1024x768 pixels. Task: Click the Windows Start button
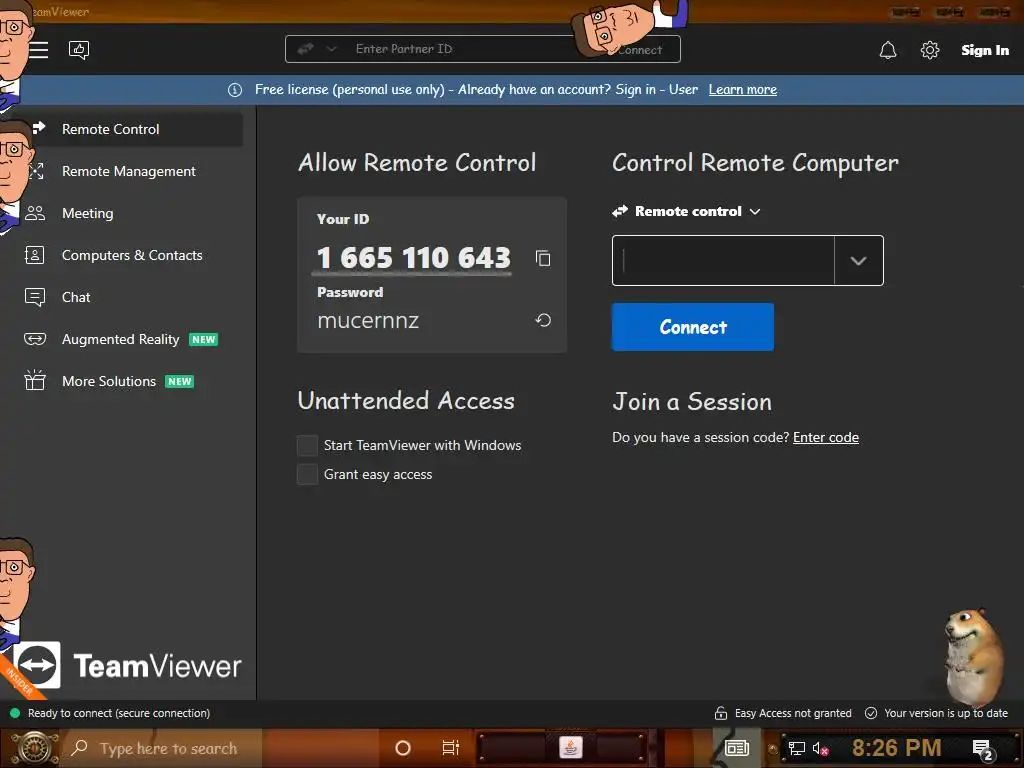[34, 748]
